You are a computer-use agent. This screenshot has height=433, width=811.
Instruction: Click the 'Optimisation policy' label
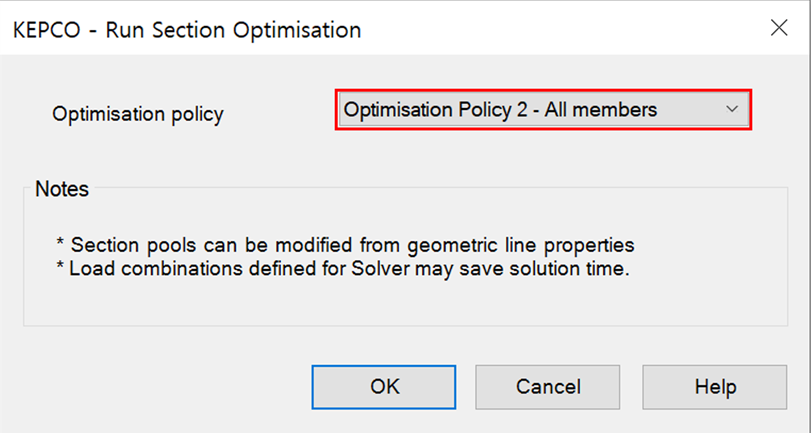pos(138,114)
